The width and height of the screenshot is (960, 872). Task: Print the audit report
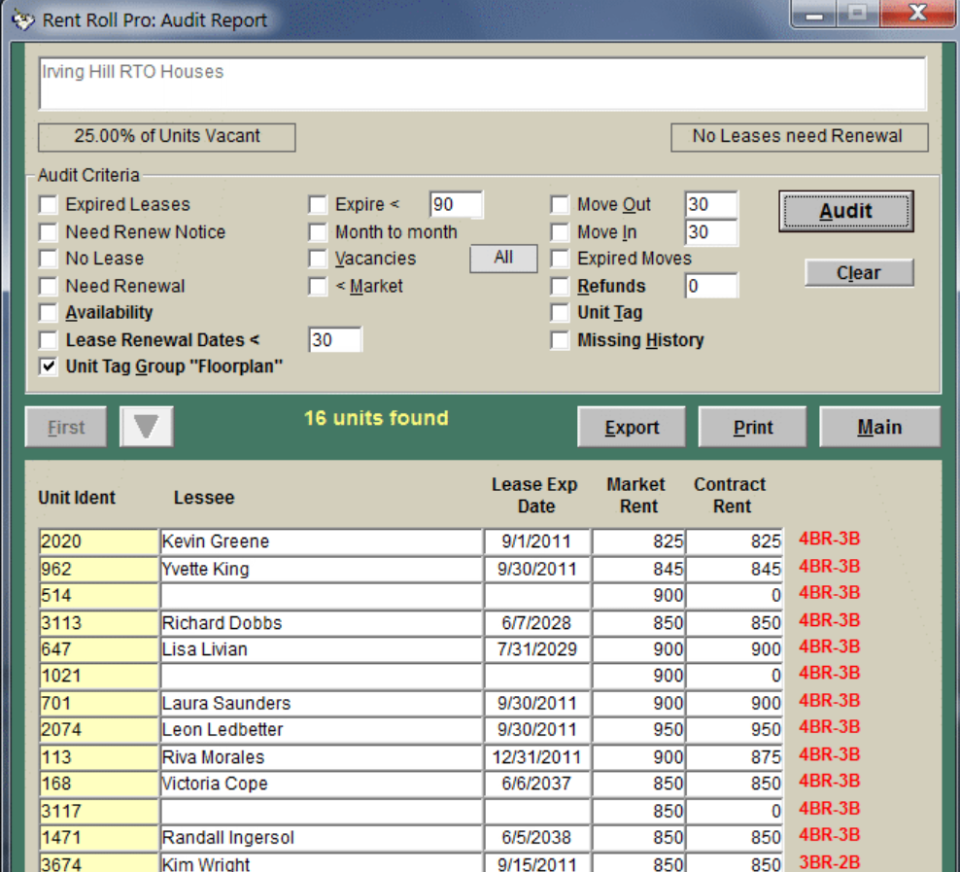tap(752, 426)
